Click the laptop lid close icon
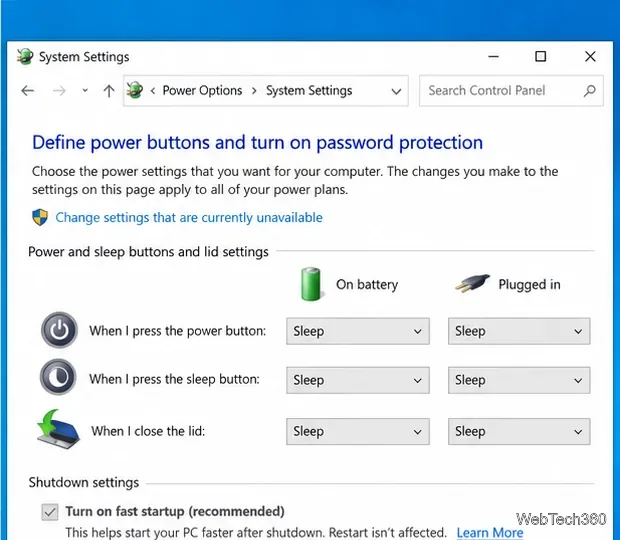The image size is (620, 540). (59, 429)
